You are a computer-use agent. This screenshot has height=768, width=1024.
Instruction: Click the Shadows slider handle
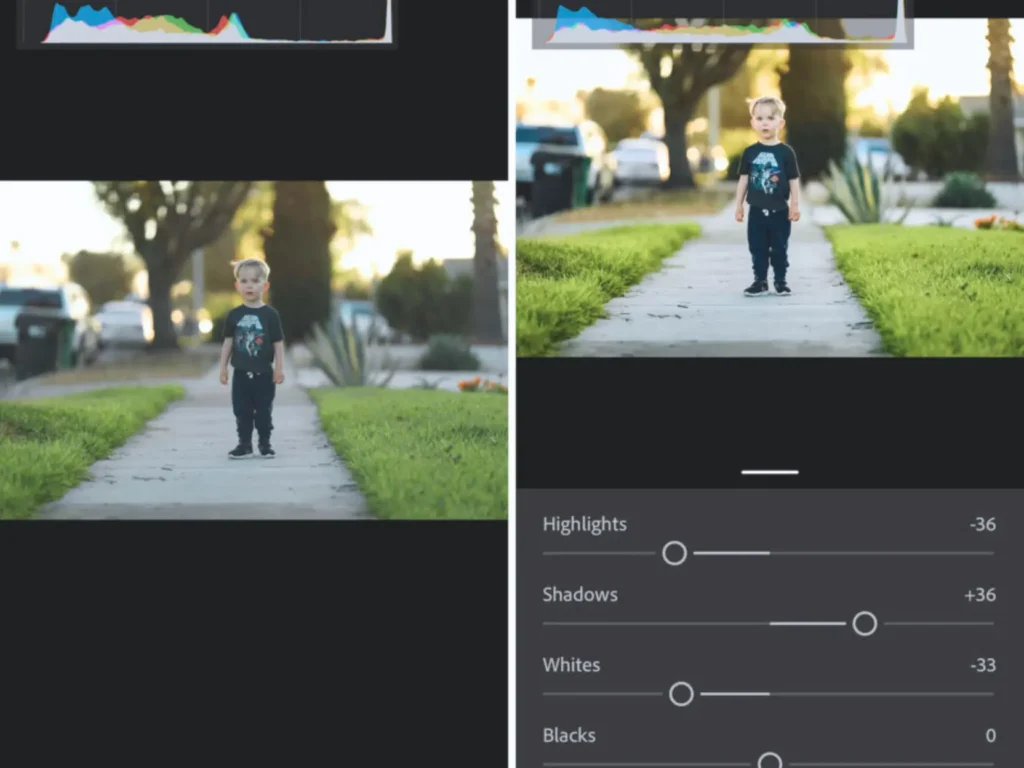coord(865,624)
